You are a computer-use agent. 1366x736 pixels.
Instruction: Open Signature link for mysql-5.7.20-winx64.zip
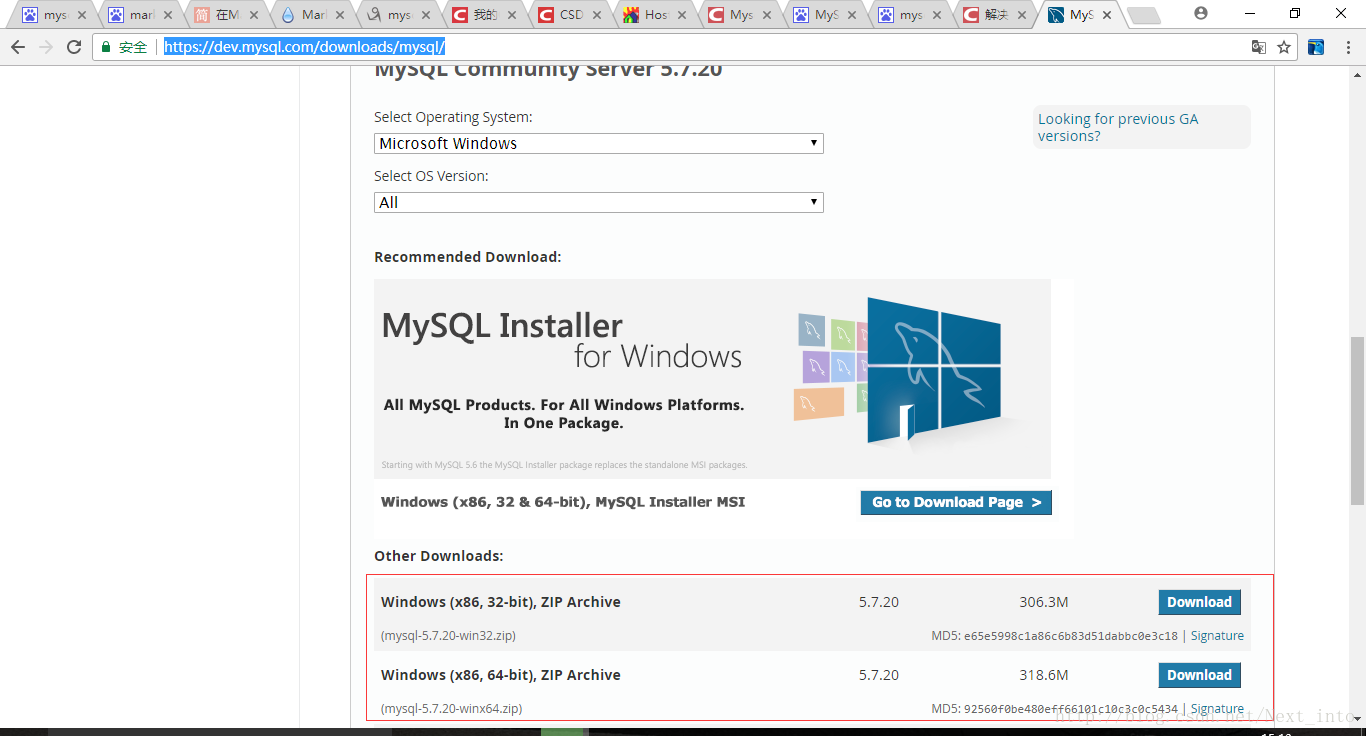(x=1217, y=709)
